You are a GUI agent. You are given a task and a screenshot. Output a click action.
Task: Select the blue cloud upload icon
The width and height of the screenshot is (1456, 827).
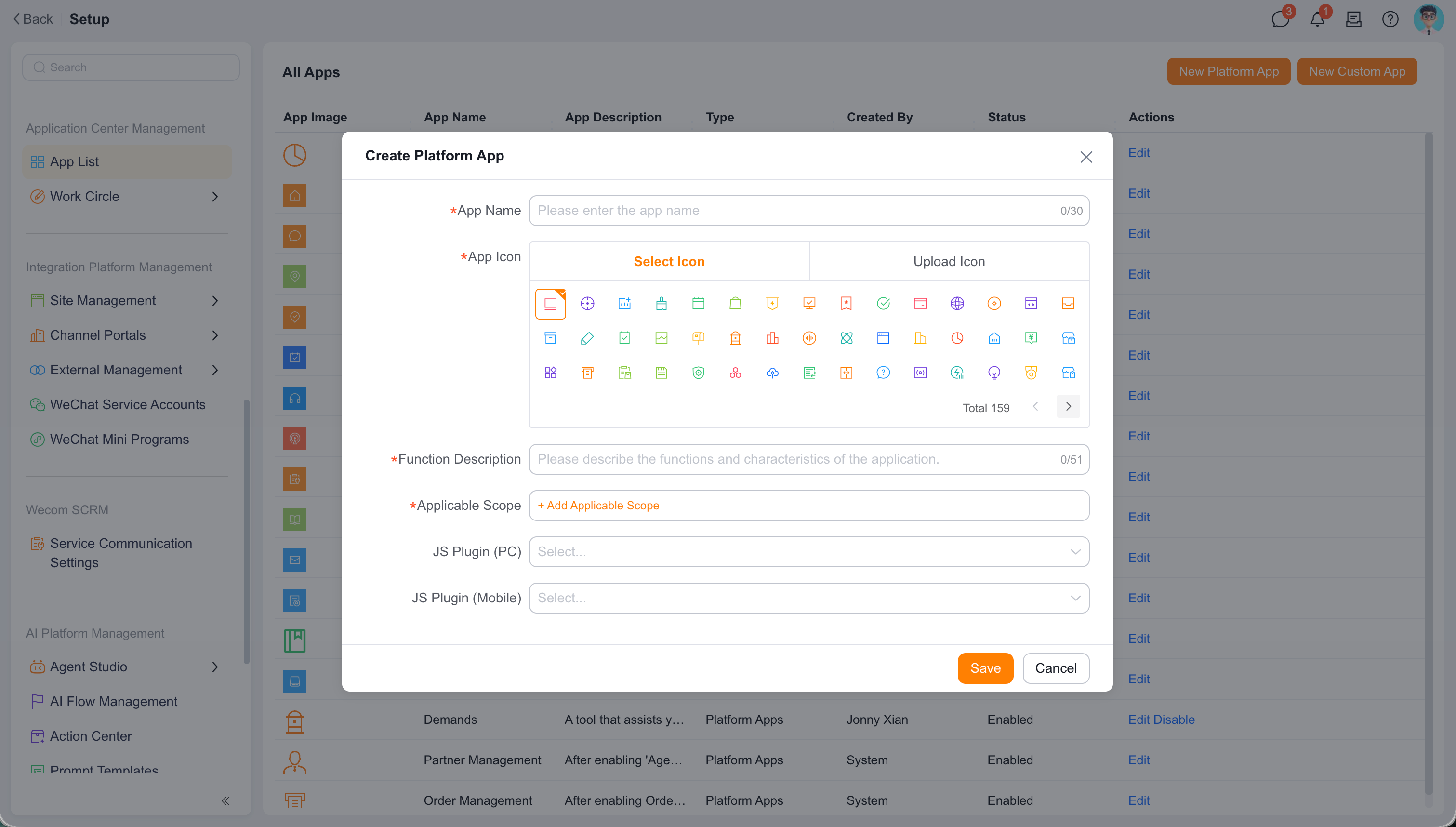(x=772, y=373)
